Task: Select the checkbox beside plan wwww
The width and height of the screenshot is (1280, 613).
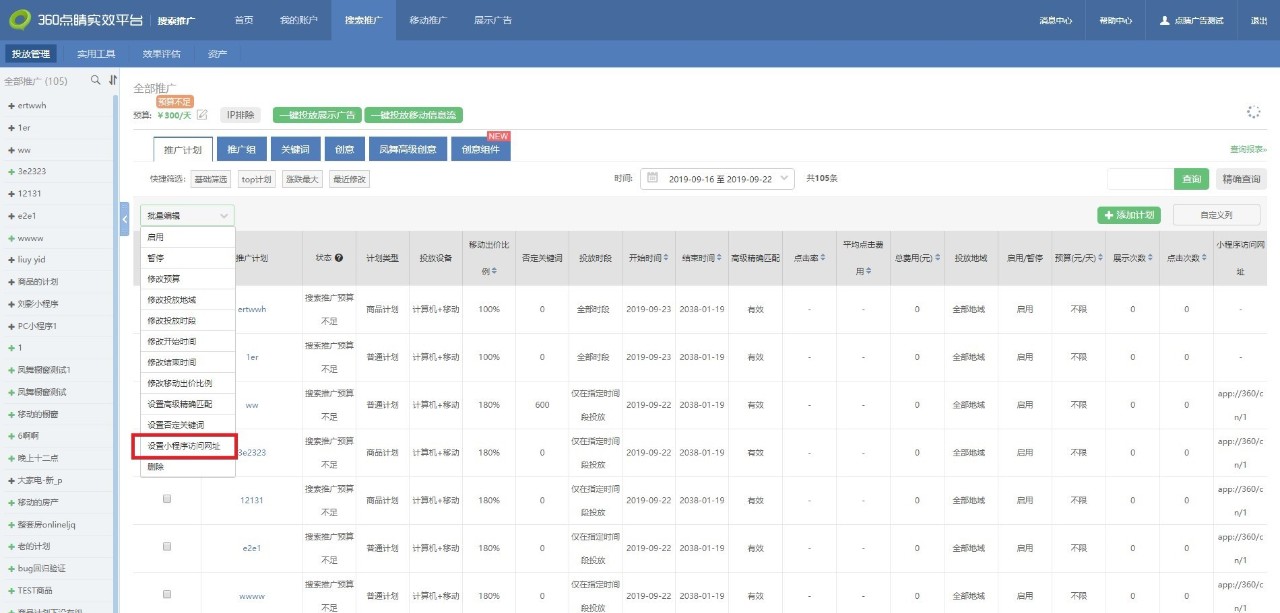Action: [x=167, y=595]
